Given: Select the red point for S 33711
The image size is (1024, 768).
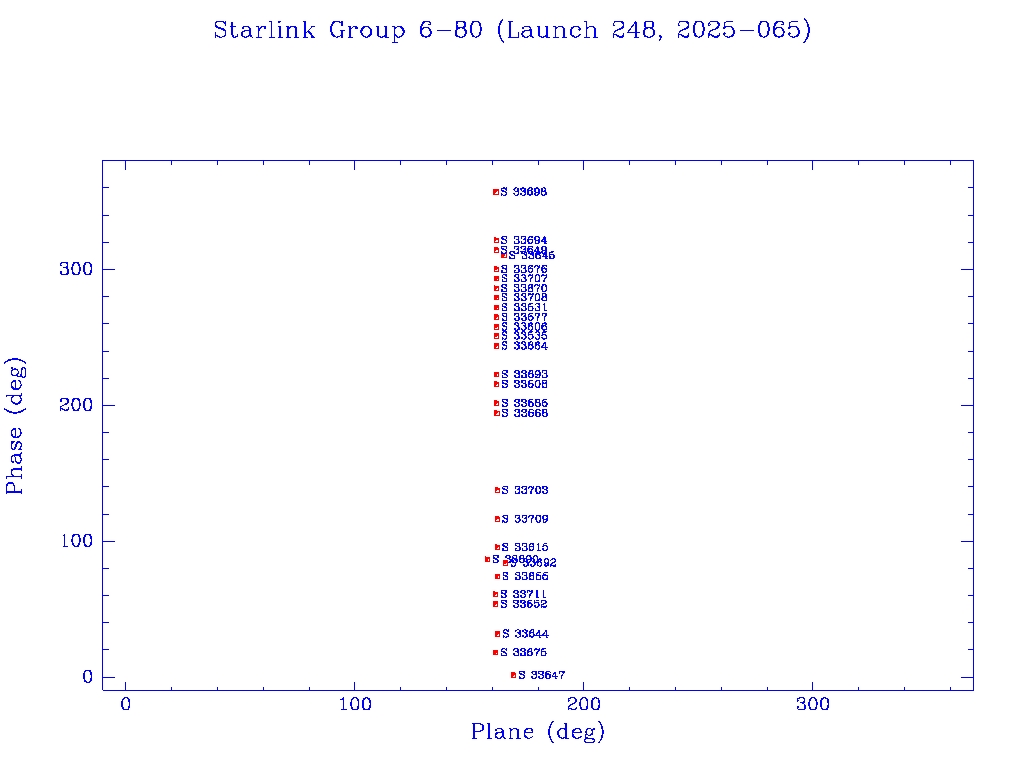Looking at the screenshot, I should coord(495,594).
